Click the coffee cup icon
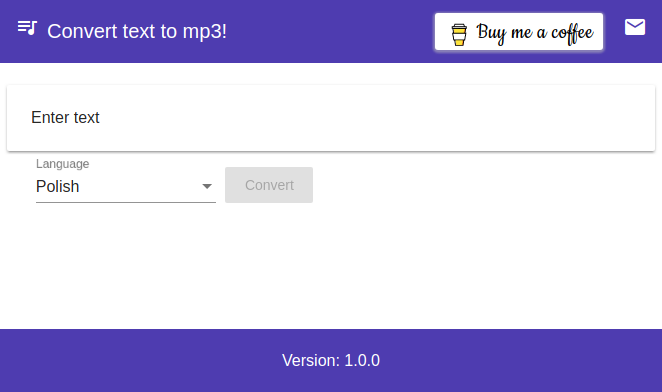 [x=459, y=34]
